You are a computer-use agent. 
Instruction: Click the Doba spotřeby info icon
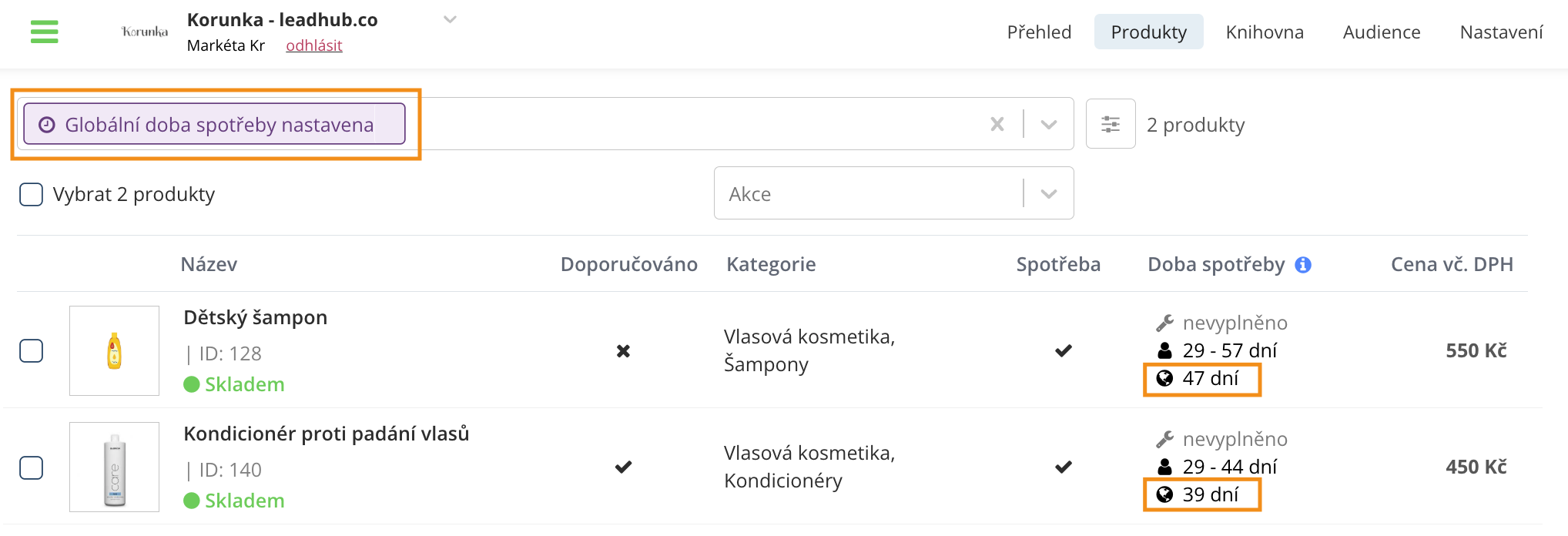click(x=1303, y=265)
